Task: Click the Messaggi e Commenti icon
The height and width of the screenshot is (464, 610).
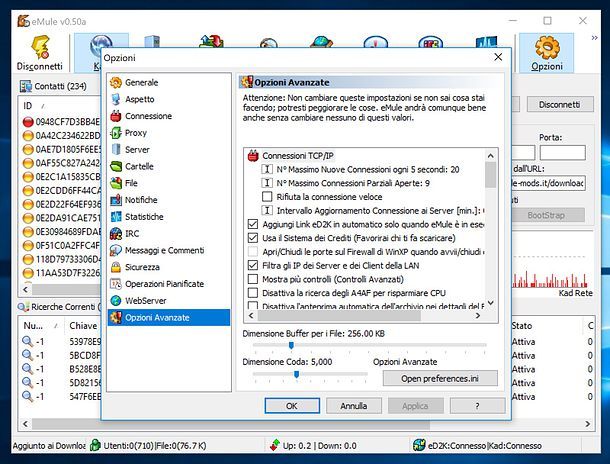Action: tap(116, 250)
